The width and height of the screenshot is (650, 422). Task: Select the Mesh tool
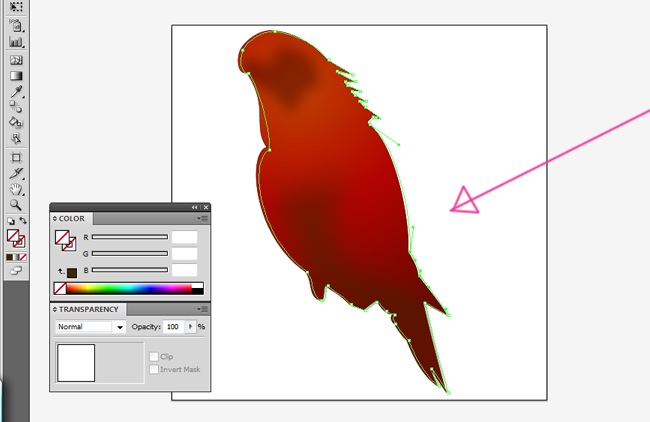16,59
